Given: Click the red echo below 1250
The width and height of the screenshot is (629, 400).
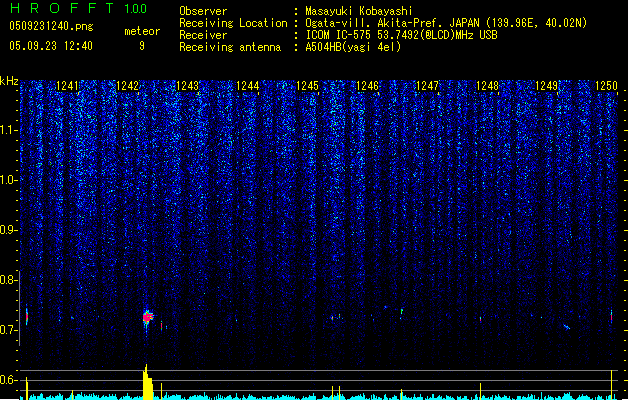Looking at the screenshot, I should [x=611, y=316].
